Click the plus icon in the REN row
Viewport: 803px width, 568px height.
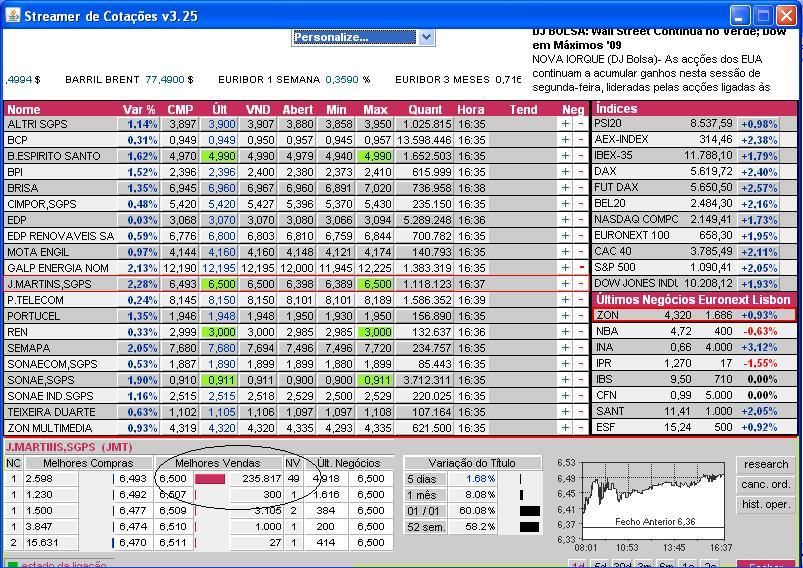coord(565,332)
